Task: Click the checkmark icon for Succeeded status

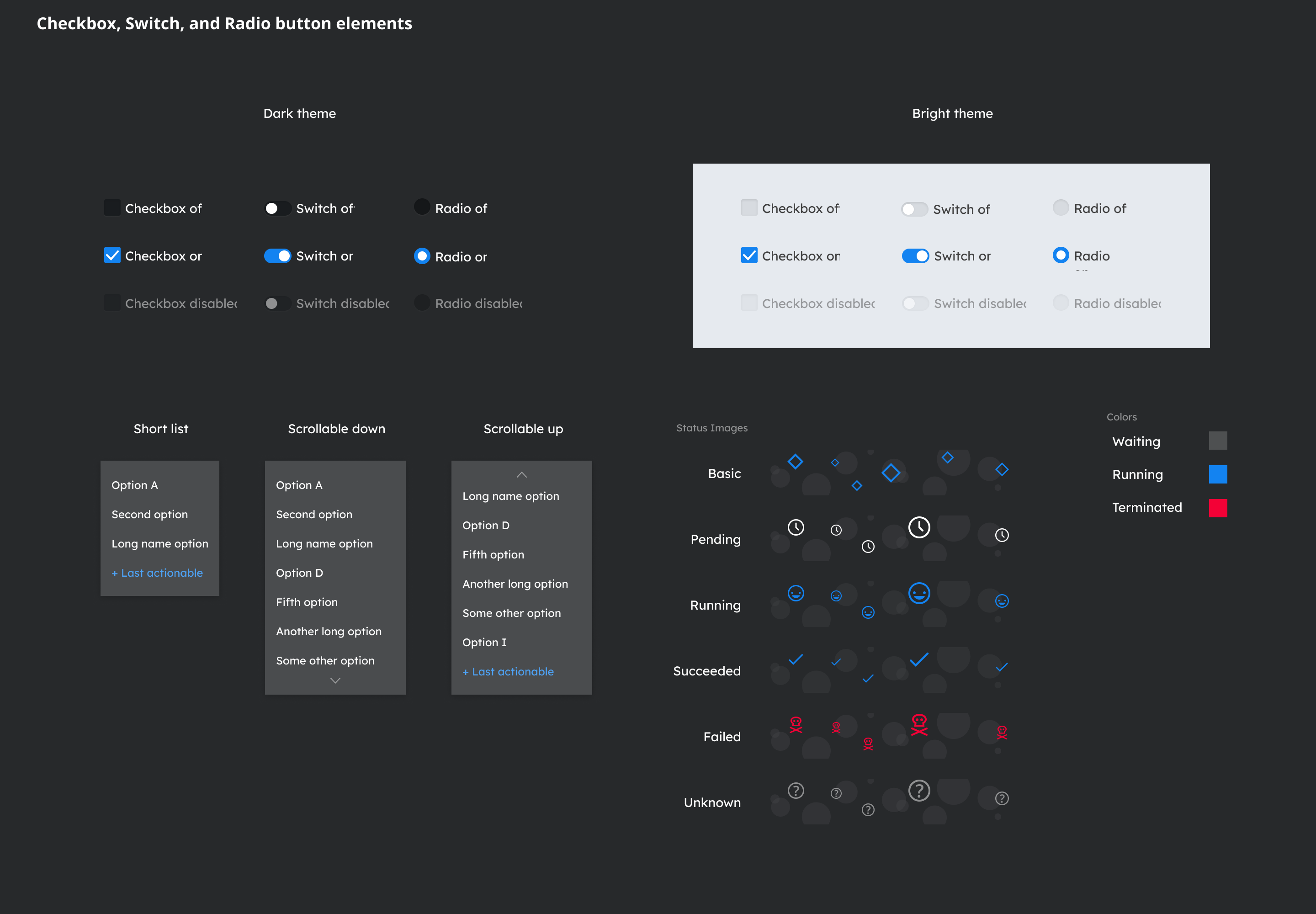Action: (x=796, y=660)
